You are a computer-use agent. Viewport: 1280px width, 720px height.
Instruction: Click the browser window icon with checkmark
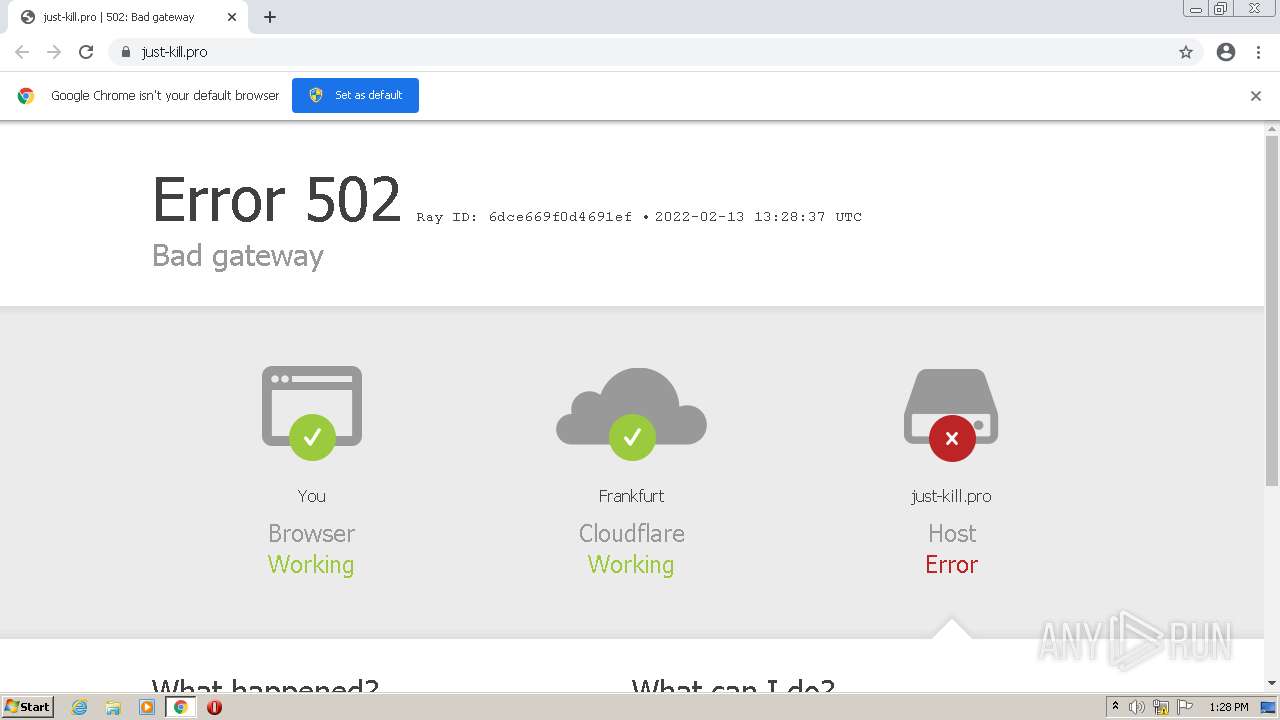[x=312, y=412]
